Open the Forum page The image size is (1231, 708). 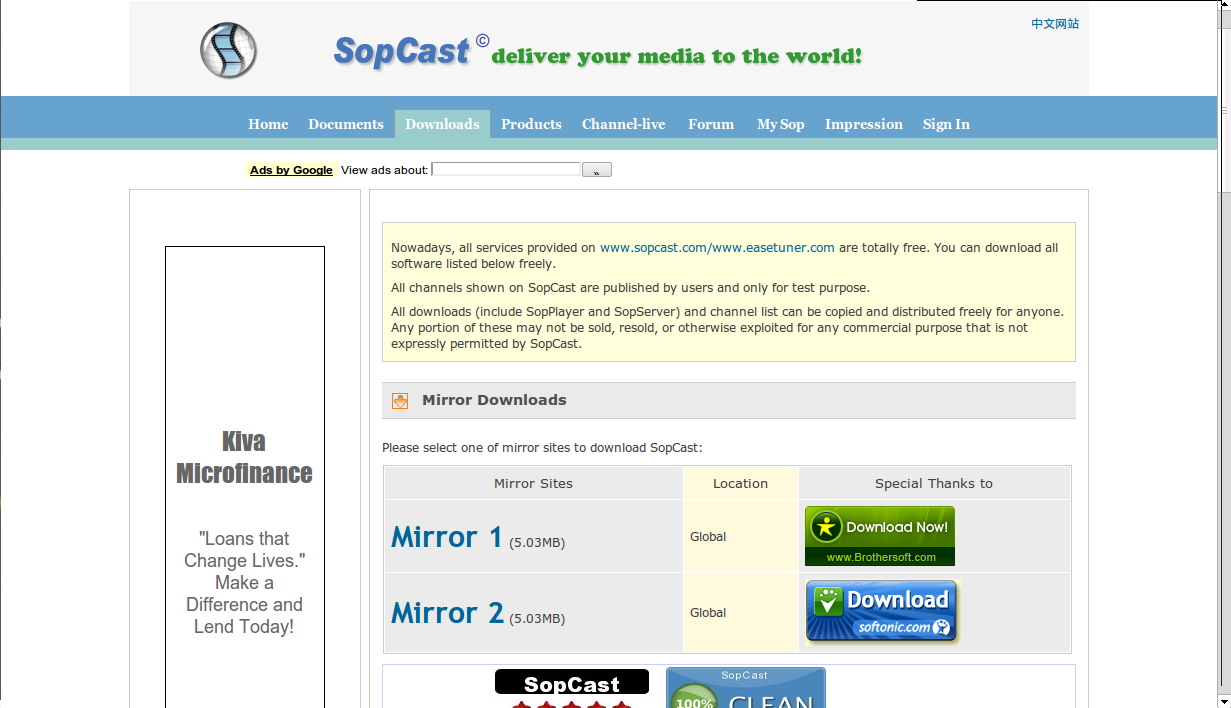(x=711, y=124)
